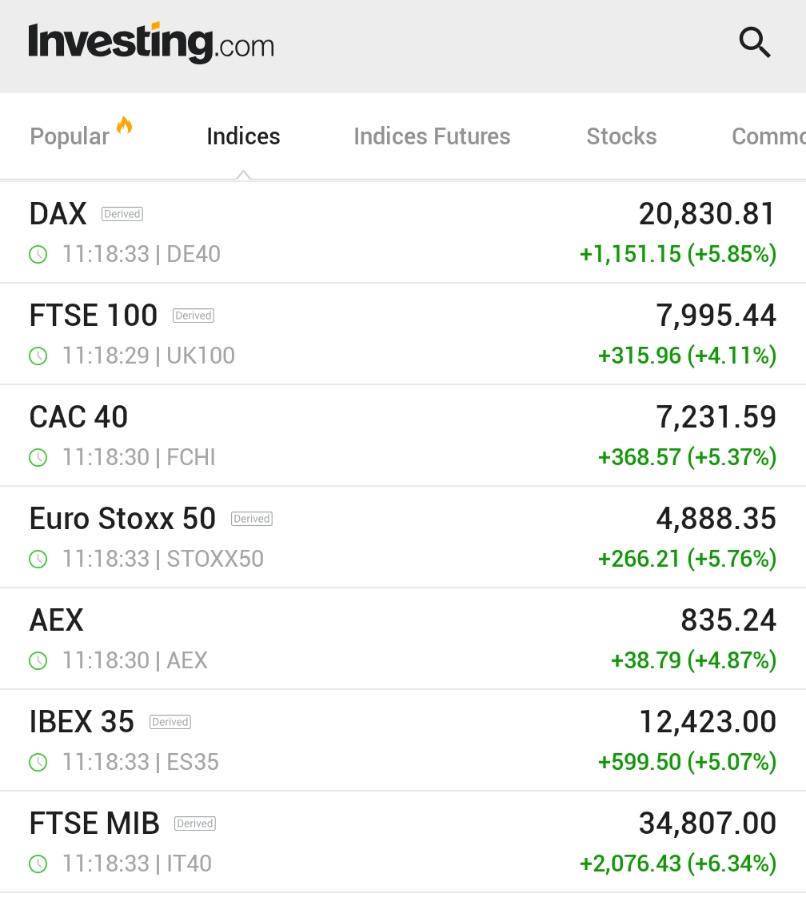Click Euro Stoxx 50 change +266.21
The height and width of the screenshot is (897, 806).
point(639,559)
